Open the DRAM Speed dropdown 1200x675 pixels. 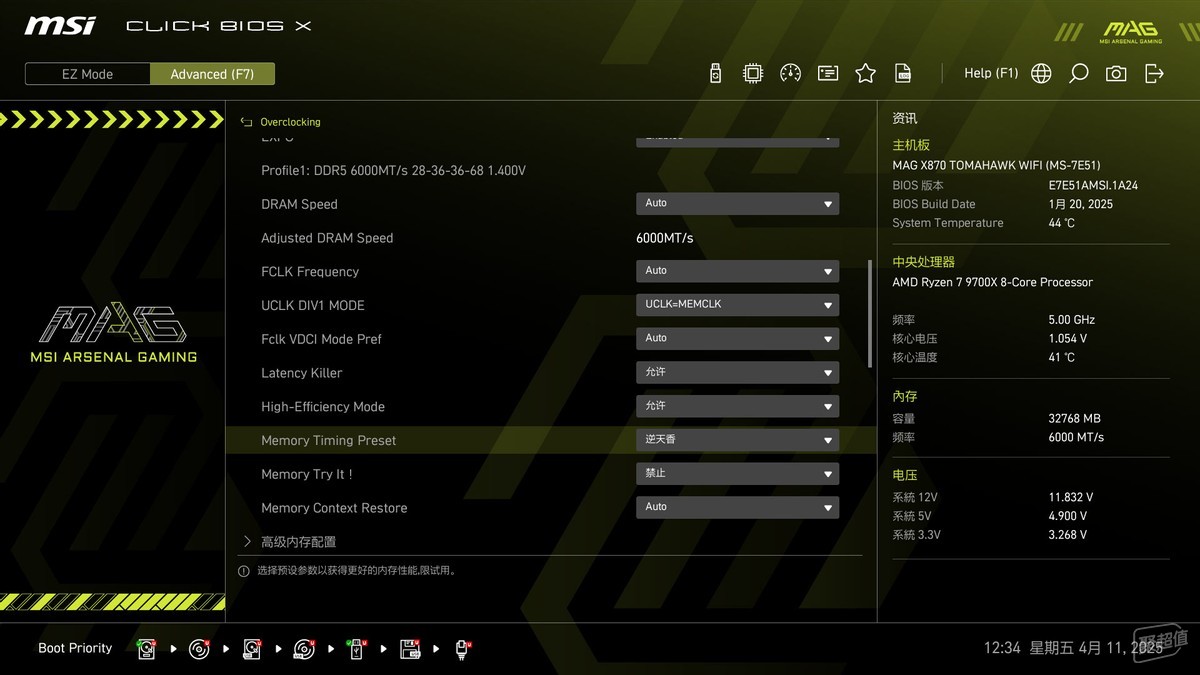click(737, 204)
